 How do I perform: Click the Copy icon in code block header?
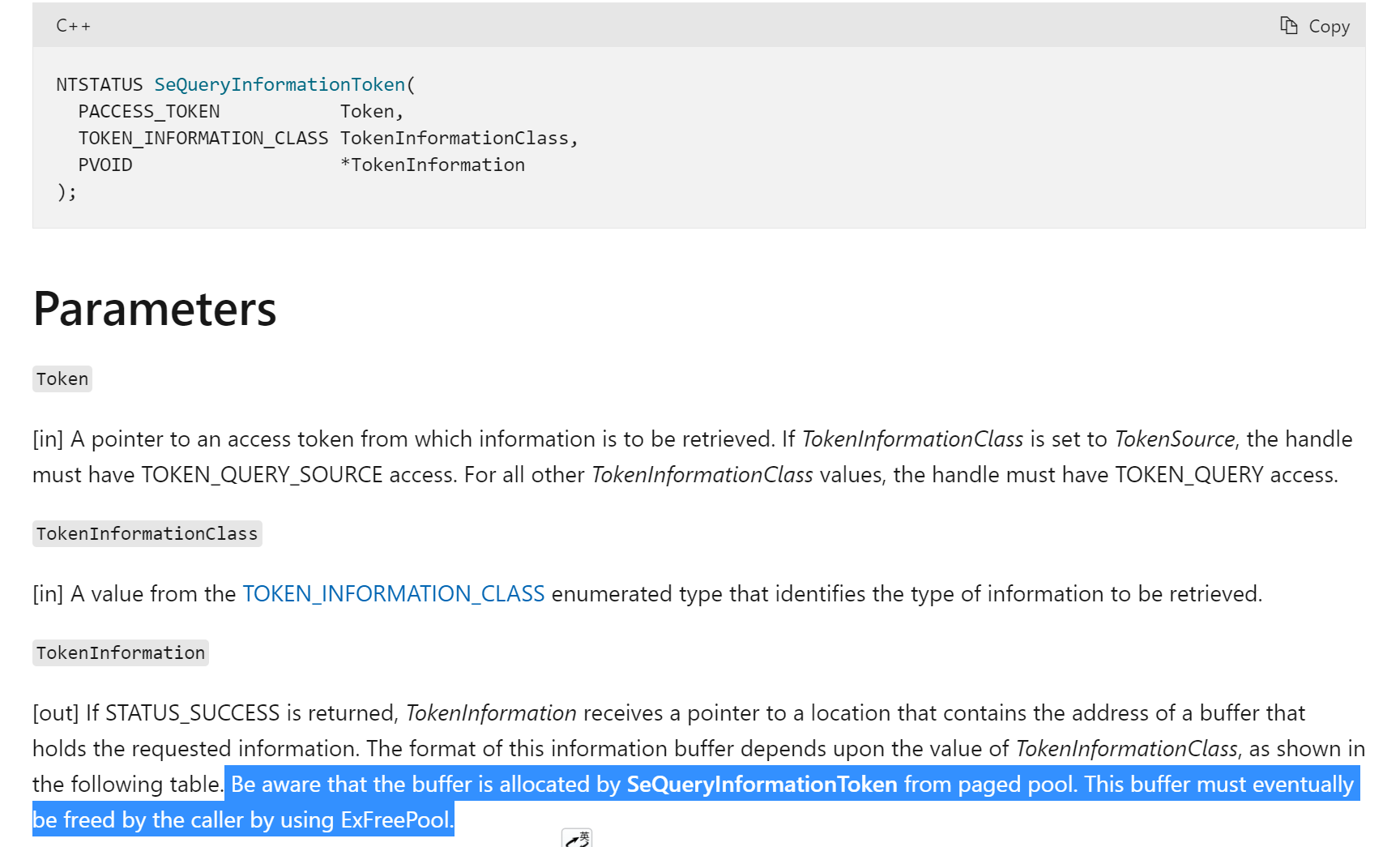click(x=1315, y=26)
